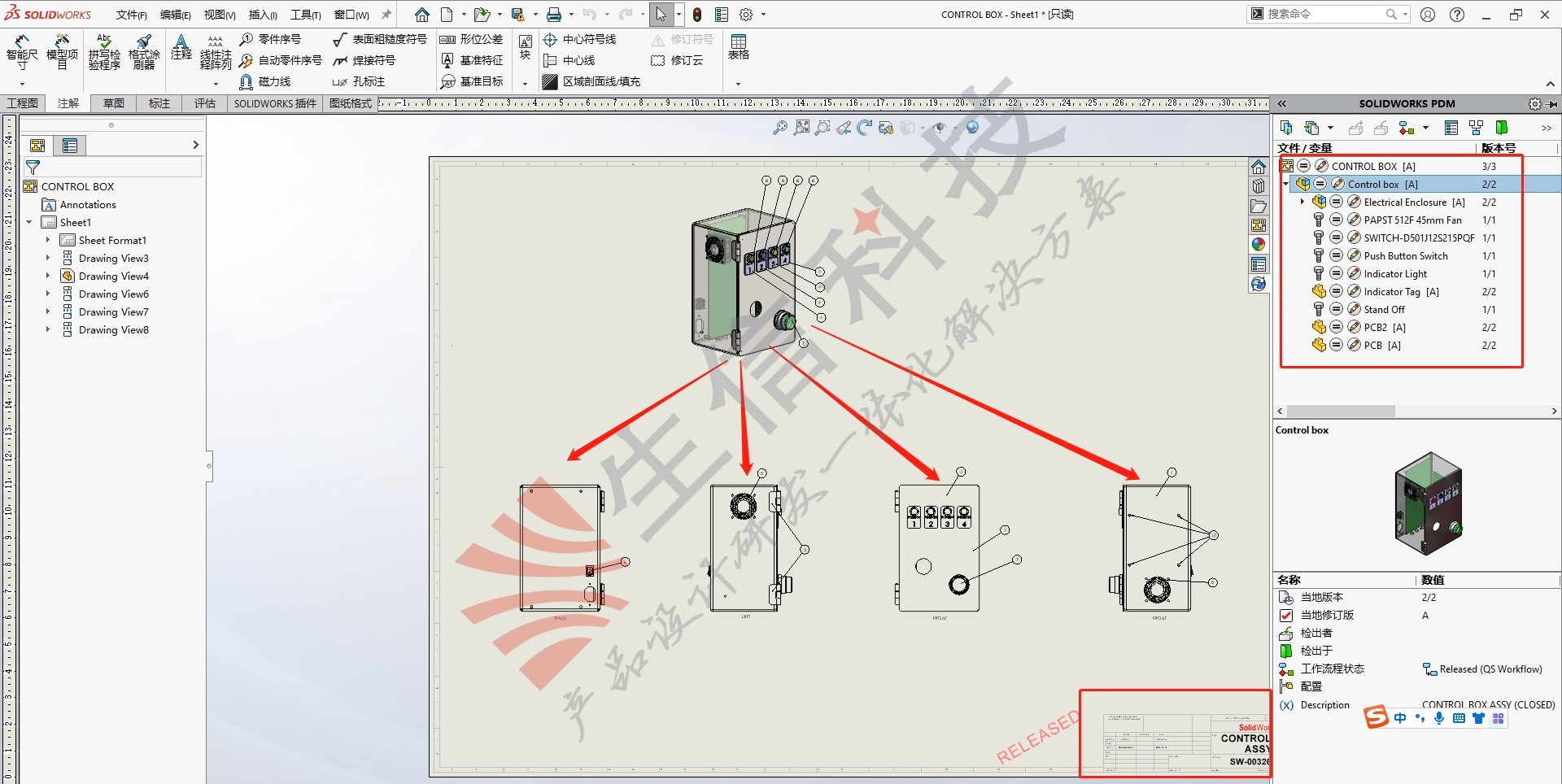This screenshot has height=784, width=1562.
Task: Expand the Electrical Enclosure PDM node
Action: (x=1302, y=202)
